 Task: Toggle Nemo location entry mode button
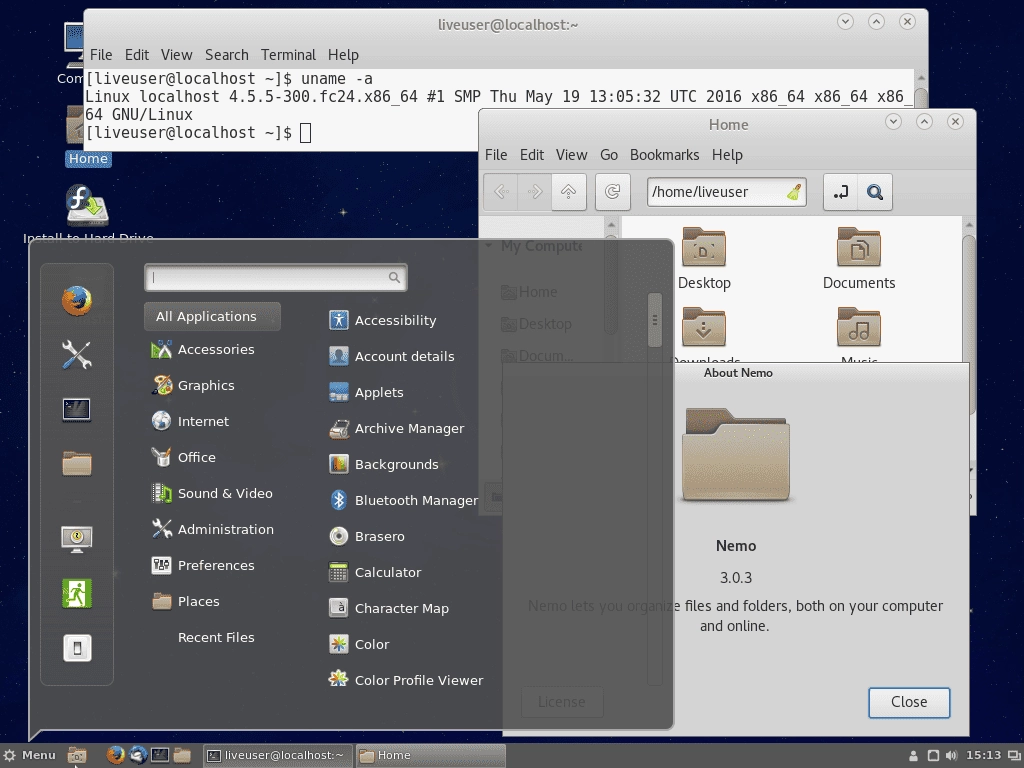click(x=840, y=192)
